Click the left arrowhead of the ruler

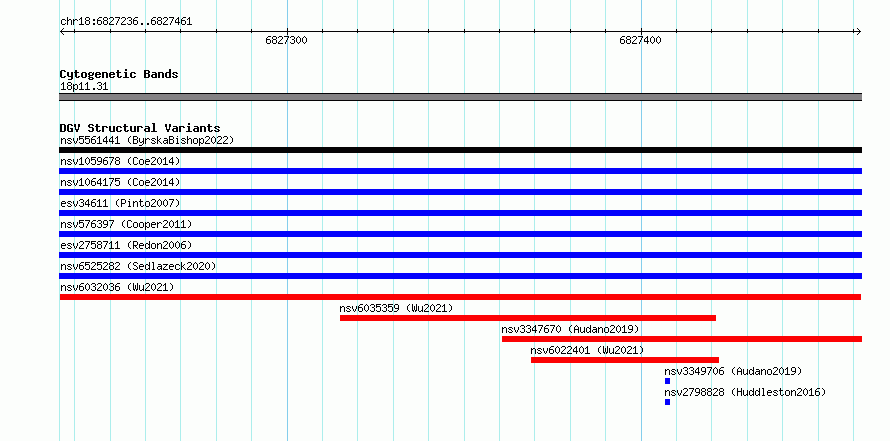coord(62,32)
